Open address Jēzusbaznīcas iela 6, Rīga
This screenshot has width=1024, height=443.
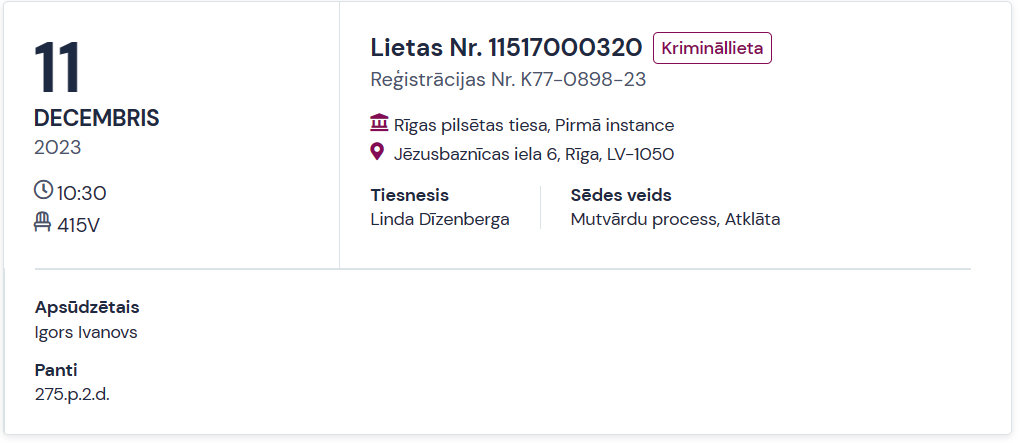pyautogui.click(x=534, y=154)
